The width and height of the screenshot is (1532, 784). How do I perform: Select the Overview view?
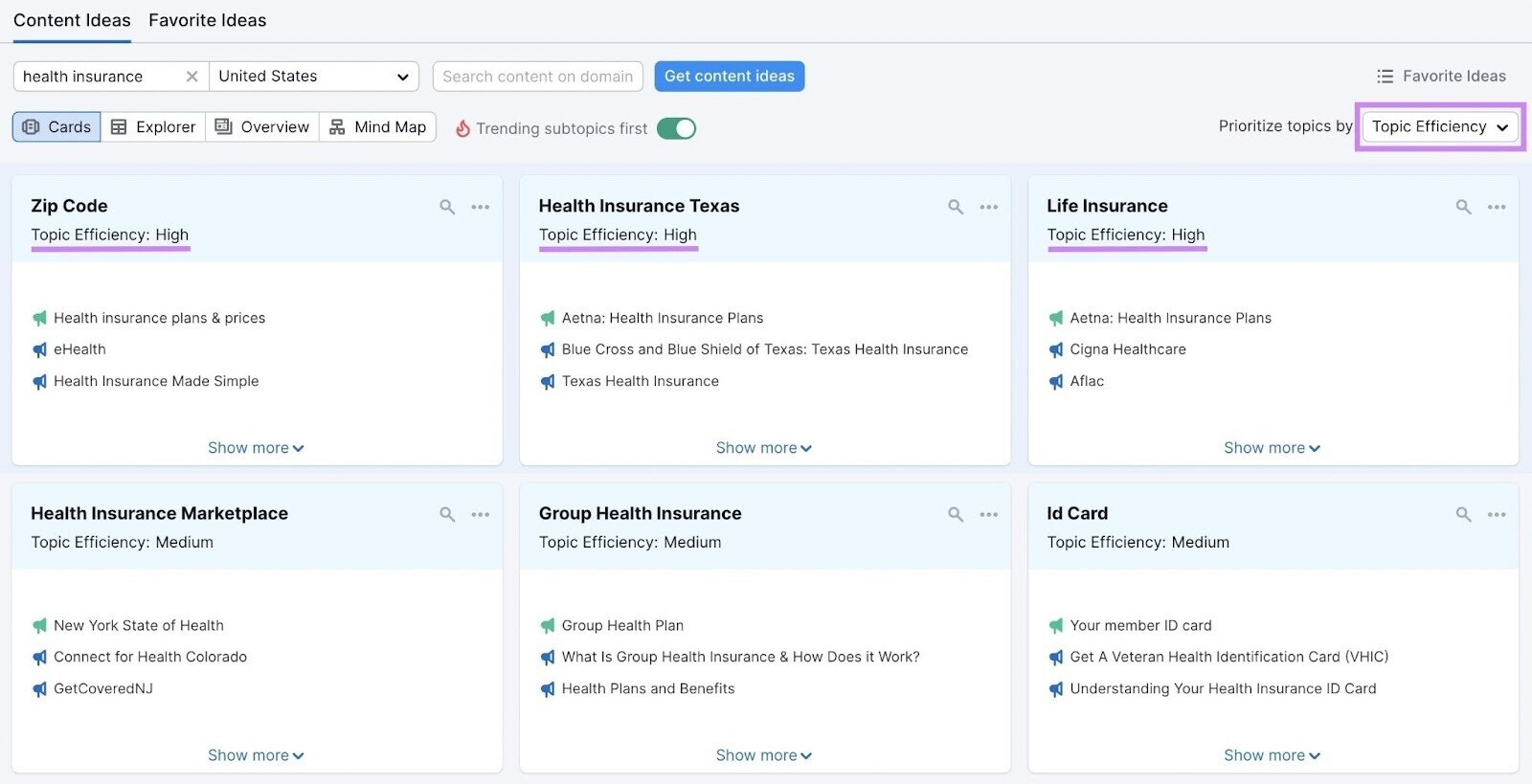tap(262, 127)
